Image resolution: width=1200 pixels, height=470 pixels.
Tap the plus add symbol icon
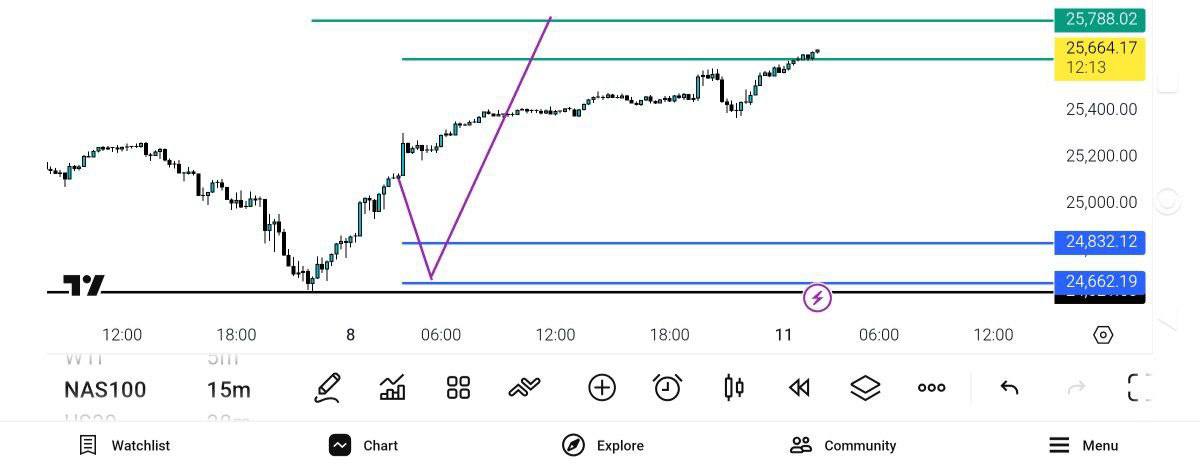(x=601, y=387)
